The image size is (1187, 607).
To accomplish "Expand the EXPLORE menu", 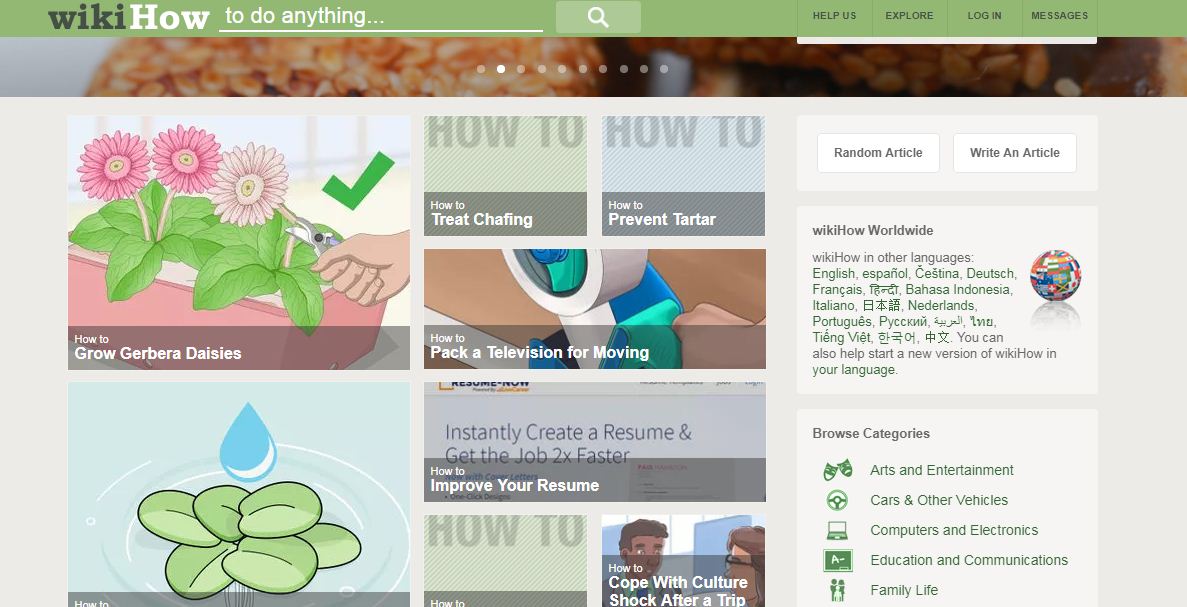I will 909,16.
